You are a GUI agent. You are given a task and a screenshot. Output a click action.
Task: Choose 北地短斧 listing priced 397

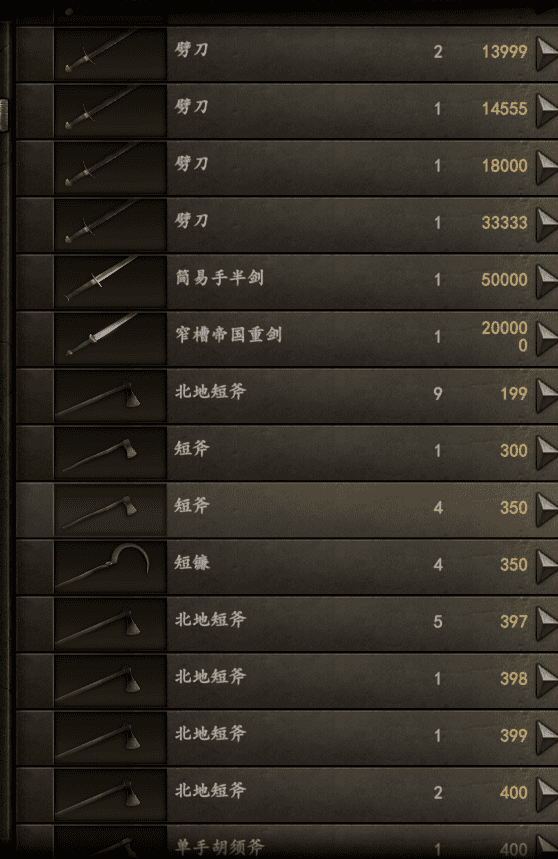coord(287,623)
